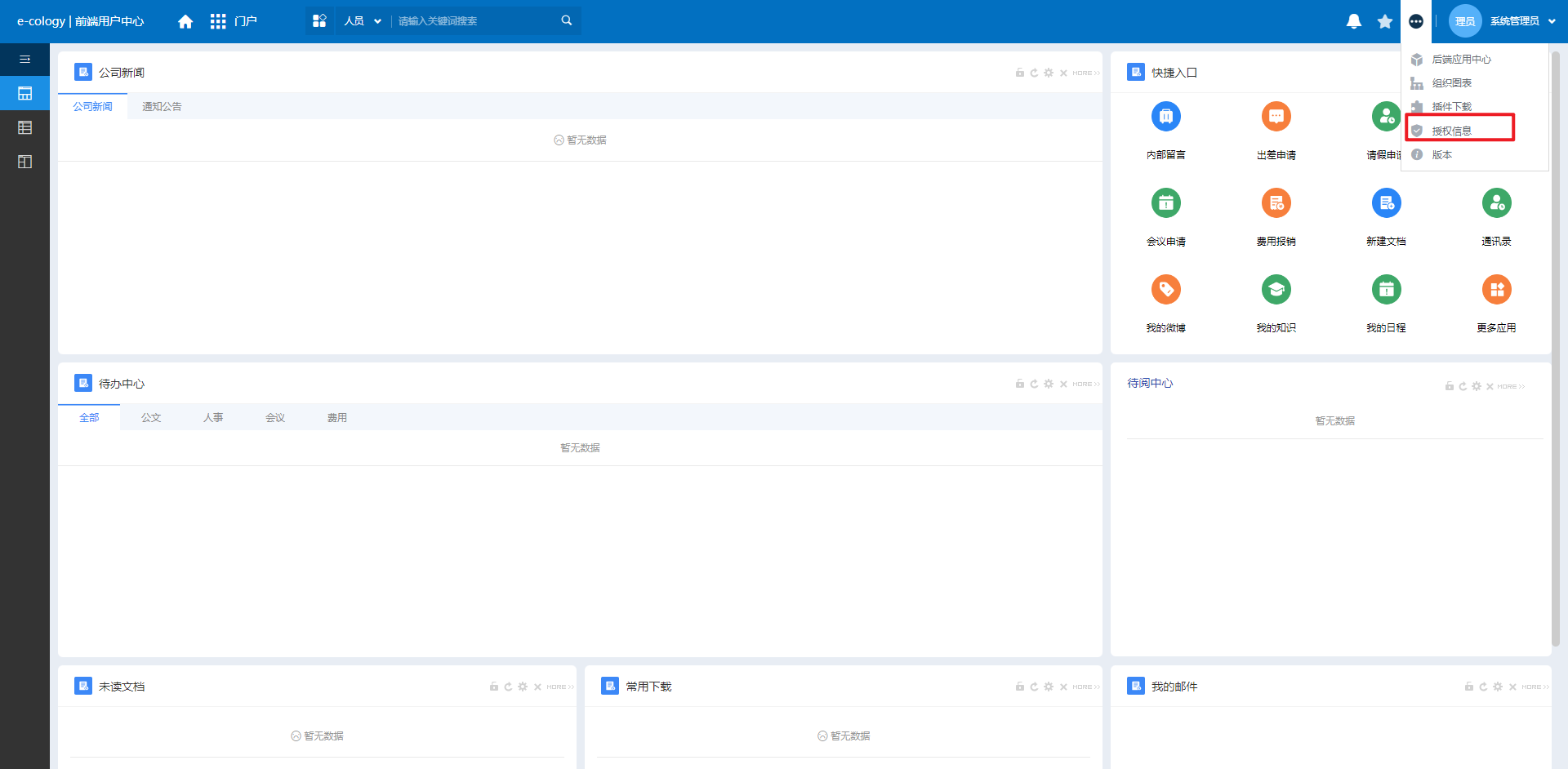The width and height of the screenshot is (1568, 769).
Task: Open settings gear of 待办中心 panel
Action: pyautogui.click(x=1049, y=384)
